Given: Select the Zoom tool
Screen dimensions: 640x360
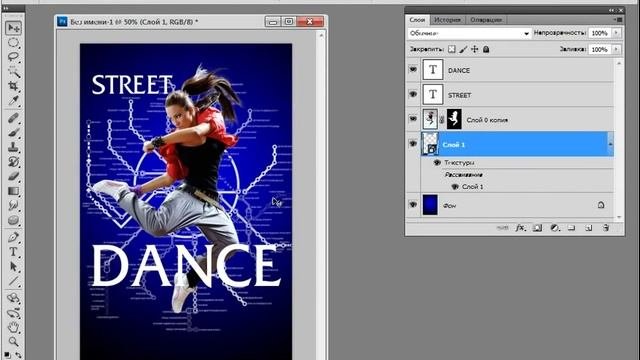Looking at the screenshot, I should pos(13,341).
